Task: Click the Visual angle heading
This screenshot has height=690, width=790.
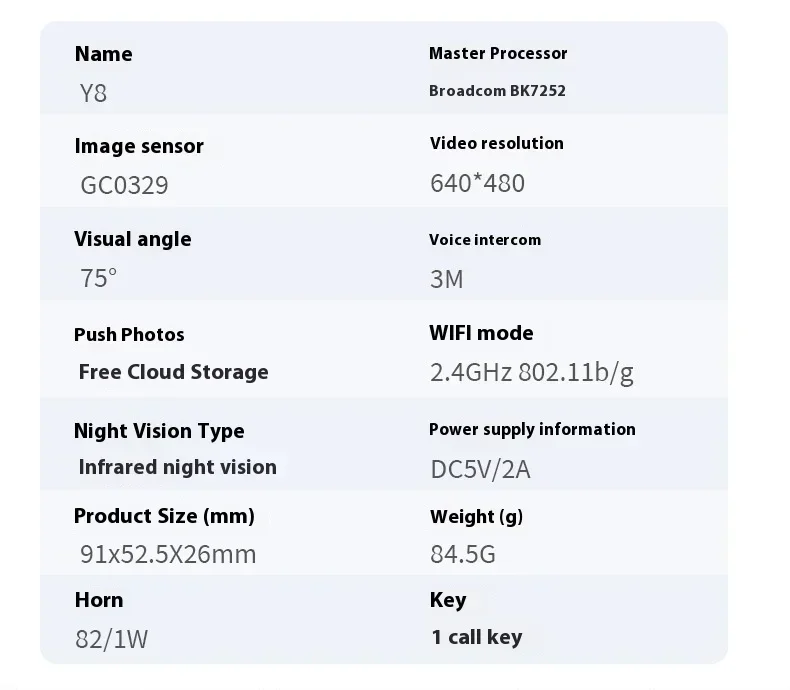Action: click(x=133, y=239)
